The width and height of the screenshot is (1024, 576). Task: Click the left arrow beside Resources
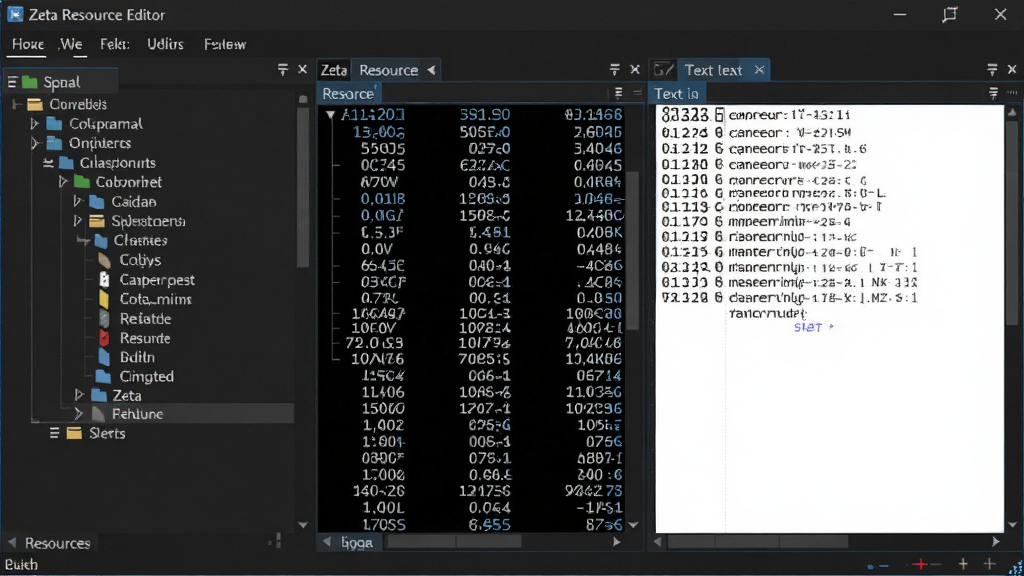coord(12,543)
